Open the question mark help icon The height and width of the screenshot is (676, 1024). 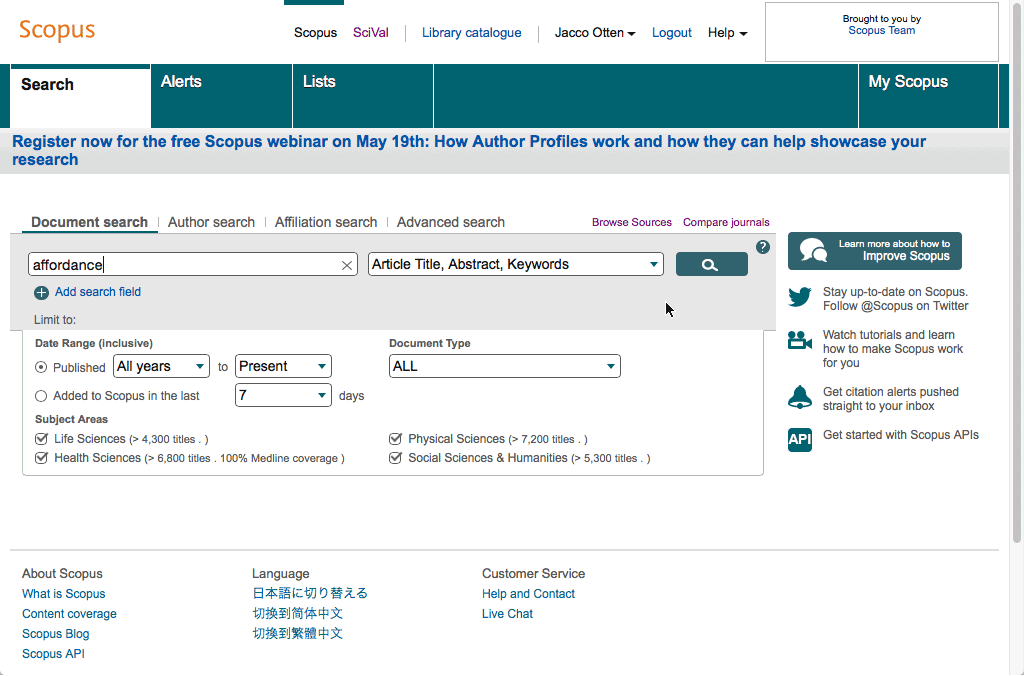click(763, 247)
